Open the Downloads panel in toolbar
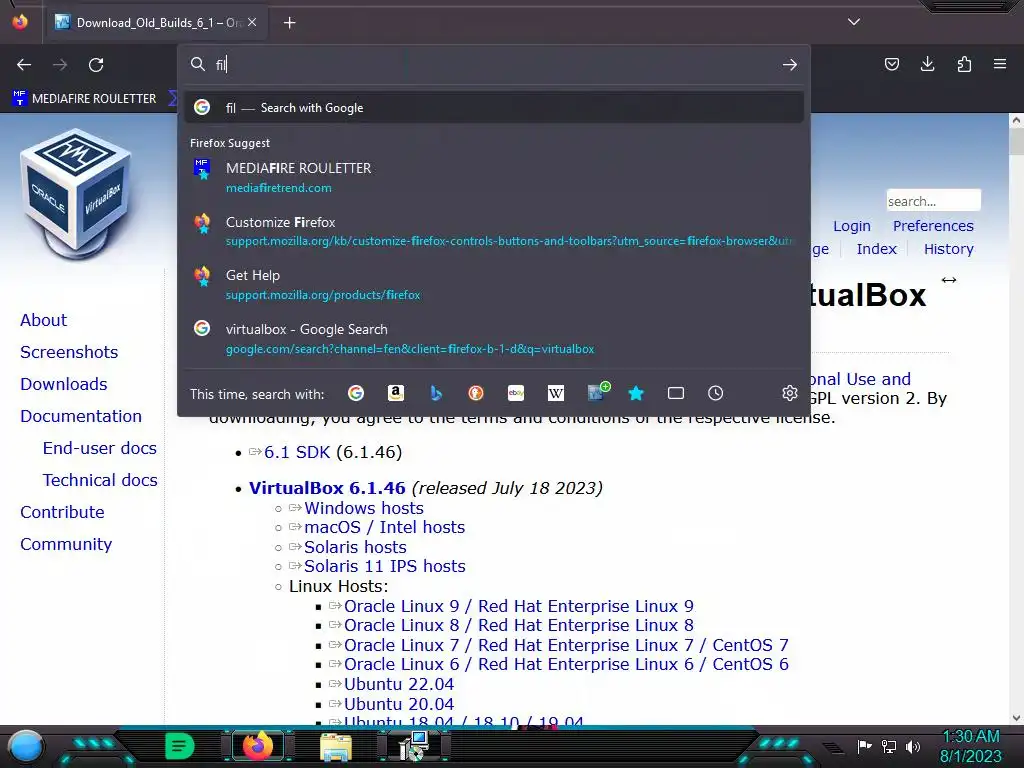The height and width of the screenshot is (768, 1024). click(x=927, y=64)
